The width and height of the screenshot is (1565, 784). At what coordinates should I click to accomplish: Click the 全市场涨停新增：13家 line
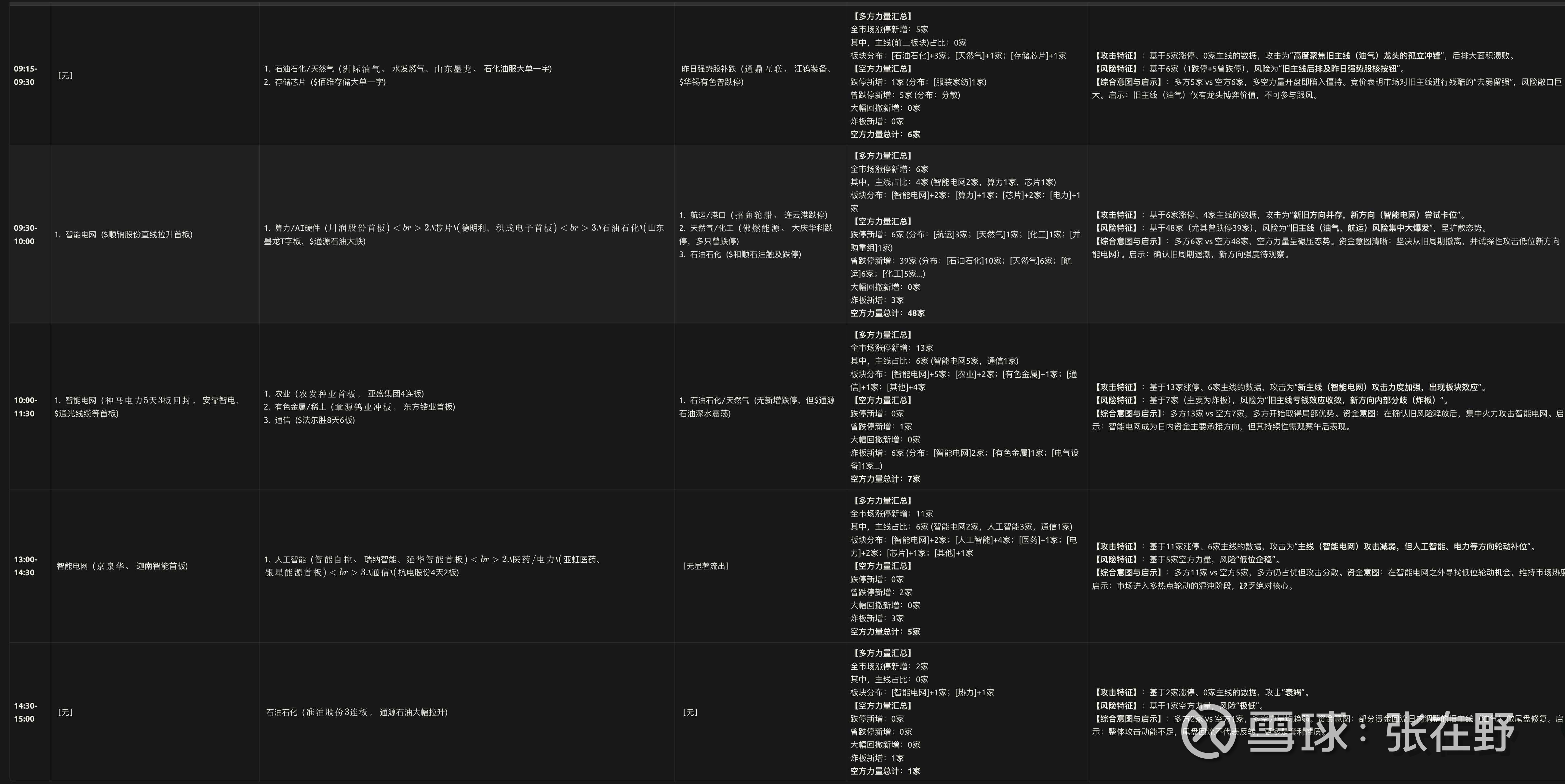click(891, 348)
